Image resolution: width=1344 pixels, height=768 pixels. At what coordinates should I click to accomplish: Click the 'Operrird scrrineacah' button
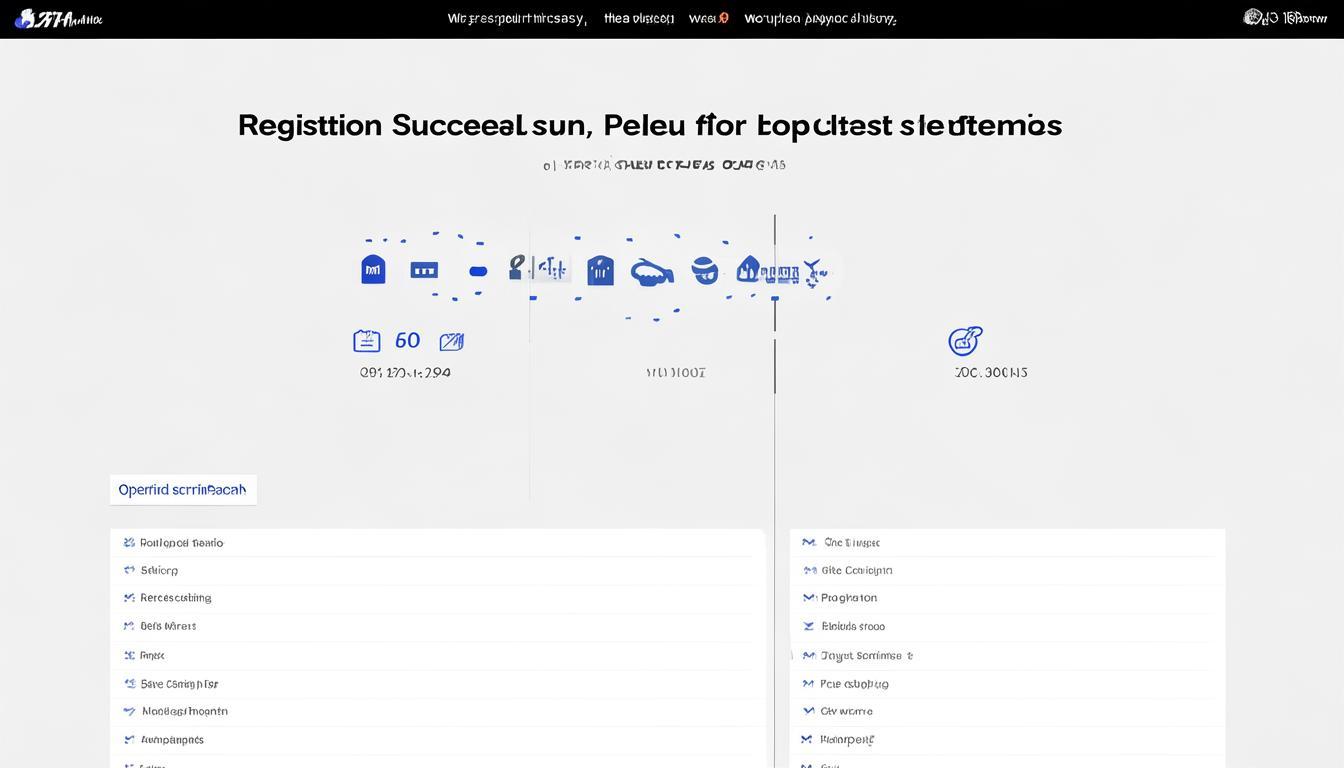click(x=183, y=490)
